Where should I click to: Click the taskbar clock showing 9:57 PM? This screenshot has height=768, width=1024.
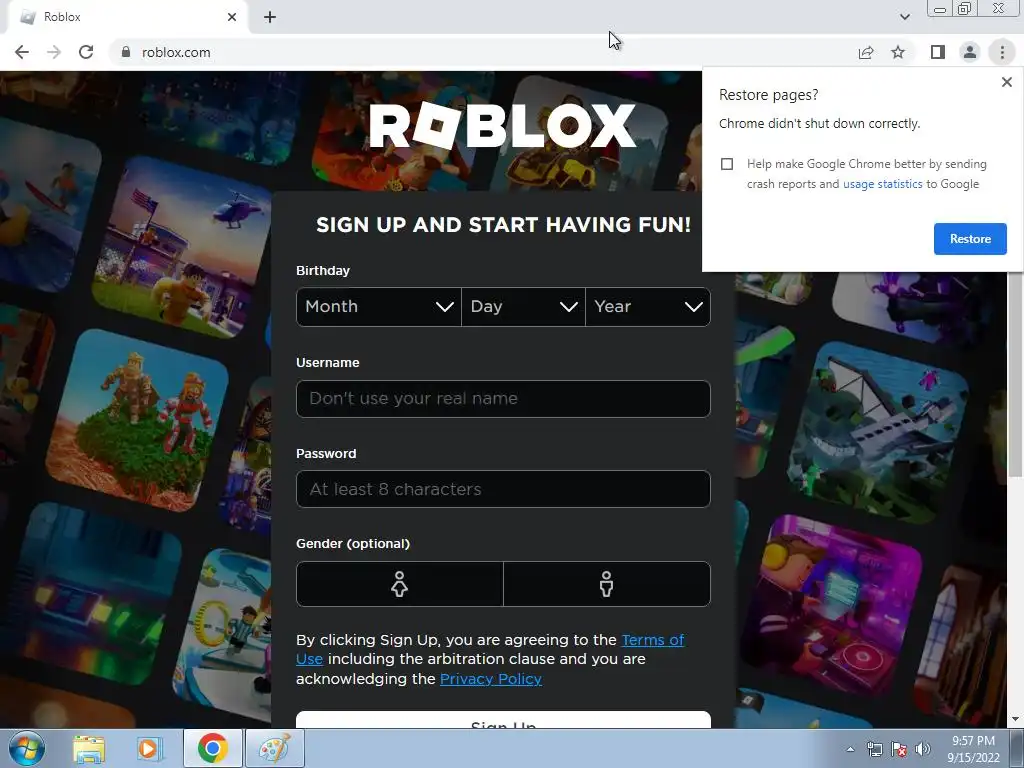click(973, 749)
